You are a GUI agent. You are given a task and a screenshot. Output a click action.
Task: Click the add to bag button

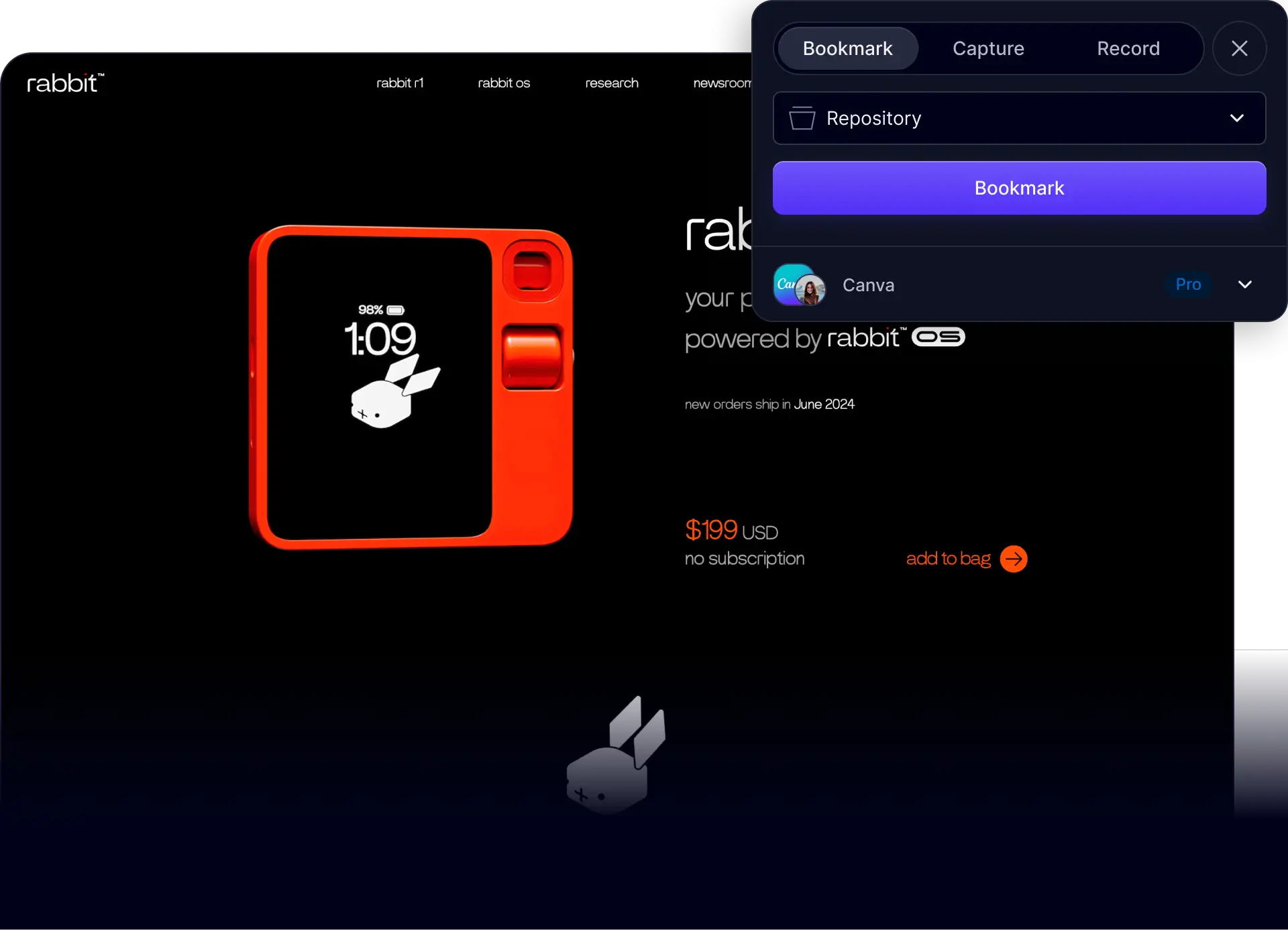coord(965,558)
